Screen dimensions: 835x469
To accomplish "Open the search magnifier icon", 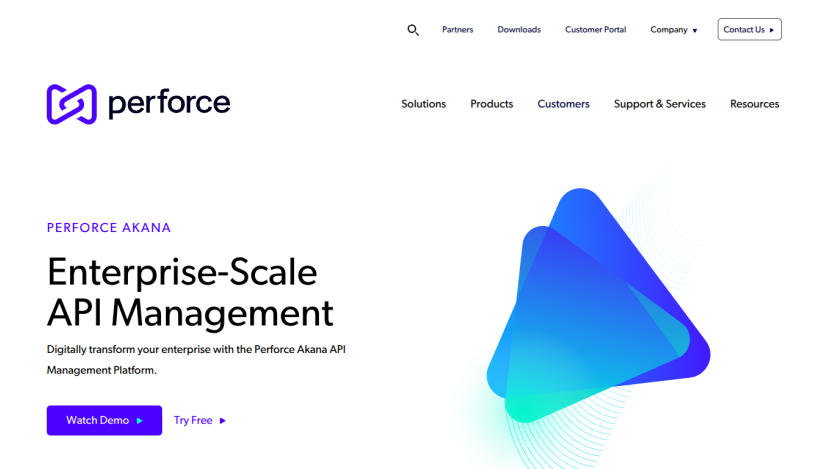I will pyautogui.click(x=413, y=30).
